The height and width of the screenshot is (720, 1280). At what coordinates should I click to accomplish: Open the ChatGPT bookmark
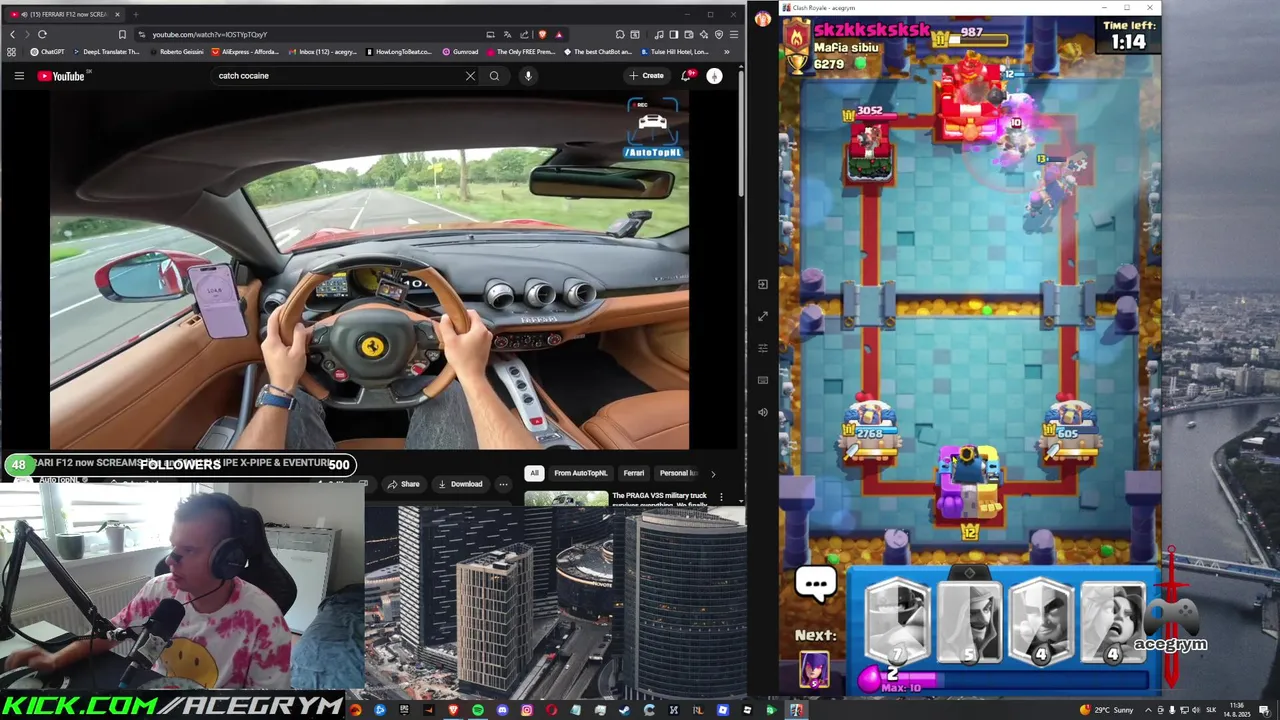tap(47, 52)
